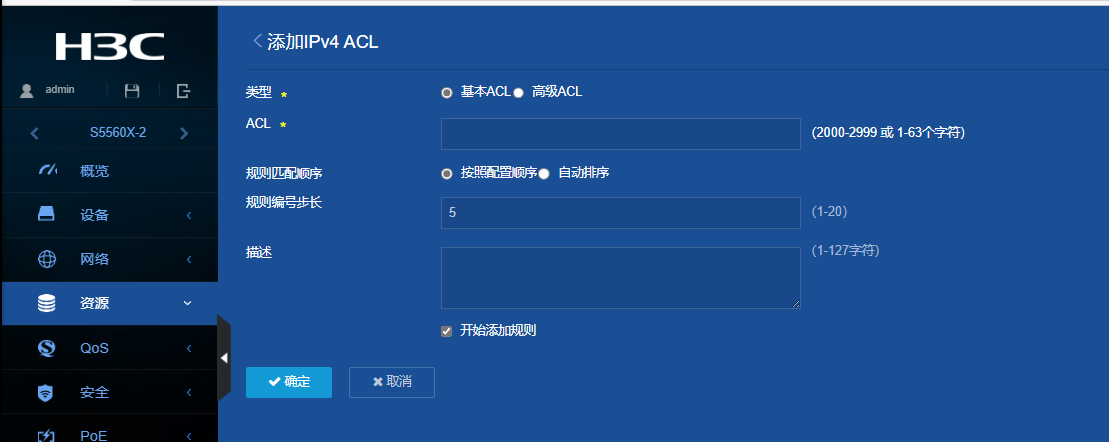Click the logout icon beside admin
This screenshot has height=442, width=1109.
click(x=183, y=91)
